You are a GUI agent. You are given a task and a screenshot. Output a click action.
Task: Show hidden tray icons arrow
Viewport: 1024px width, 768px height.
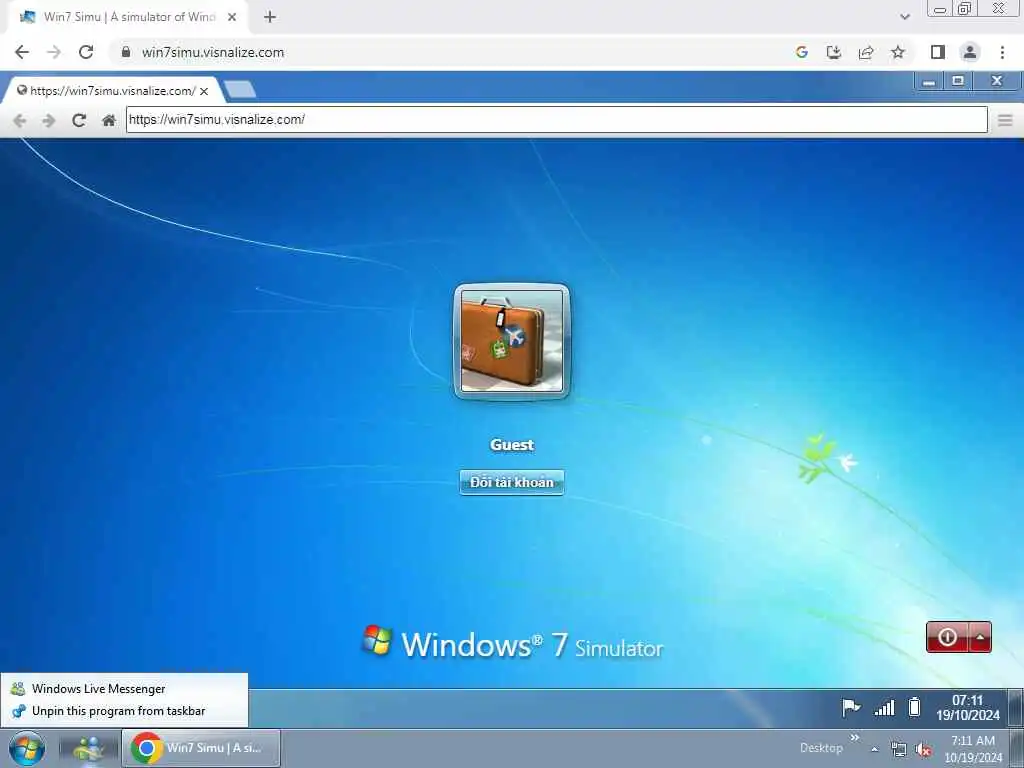pos(874,749)
